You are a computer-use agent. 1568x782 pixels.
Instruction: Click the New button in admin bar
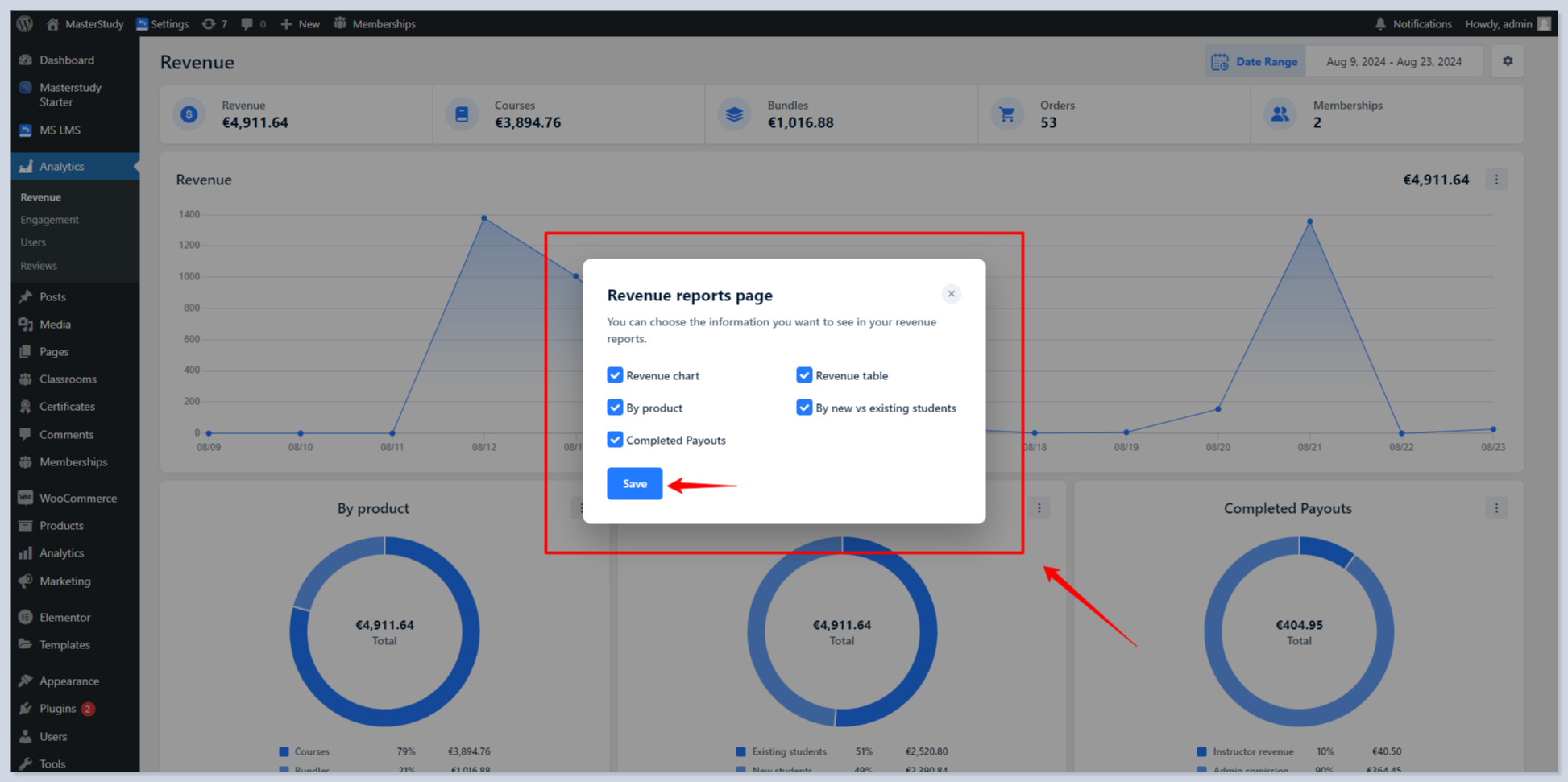pyautogui.click(x=301, y=24)
